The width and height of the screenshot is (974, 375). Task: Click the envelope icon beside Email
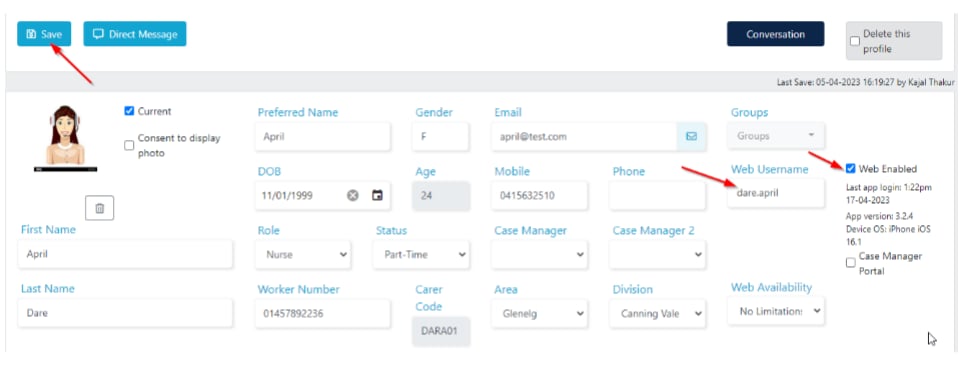coord(691,137)
